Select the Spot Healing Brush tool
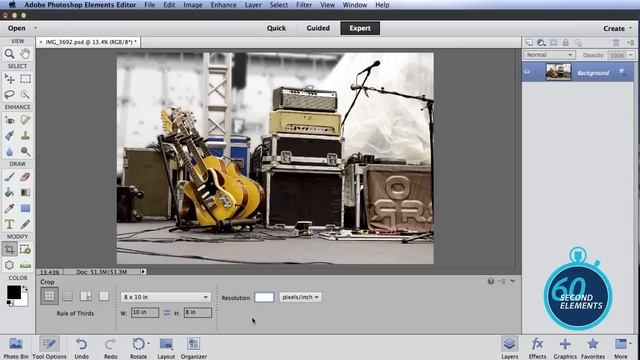The width and height of the screenshot is (640, 360). pyautogui.click(x=25, y=120)
